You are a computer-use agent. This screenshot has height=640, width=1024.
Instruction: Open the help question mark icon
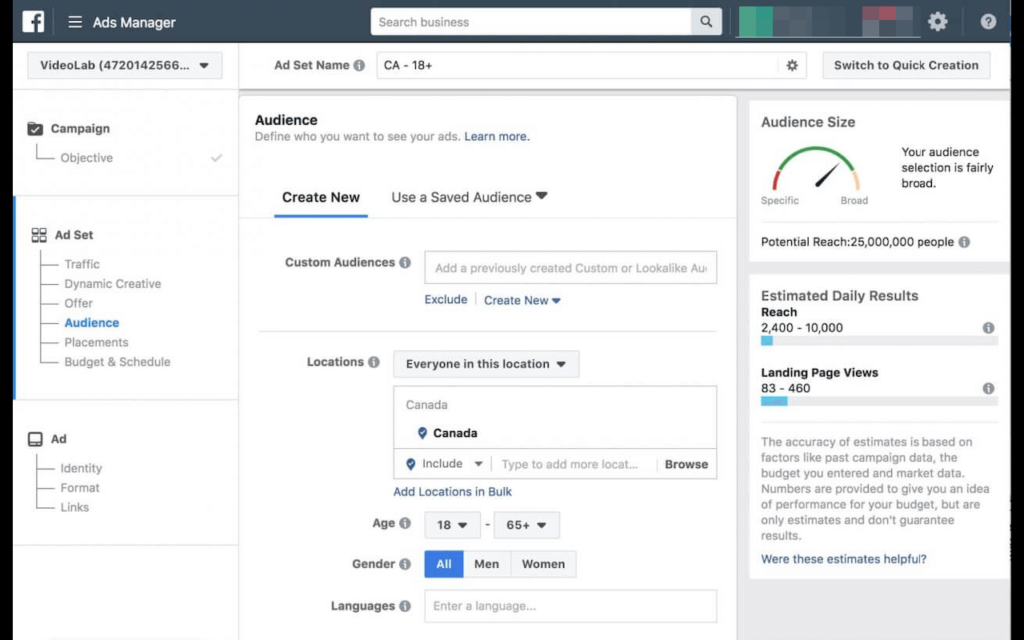[x=988, y=22]
